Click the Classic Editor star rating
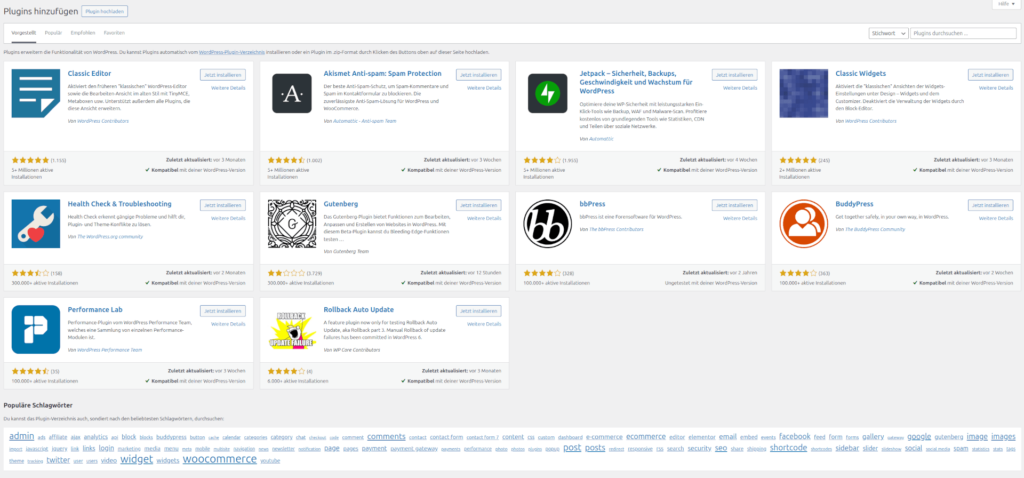This screenshot has width=1024, height=478. pyautogui.click(x=31, y=160)
